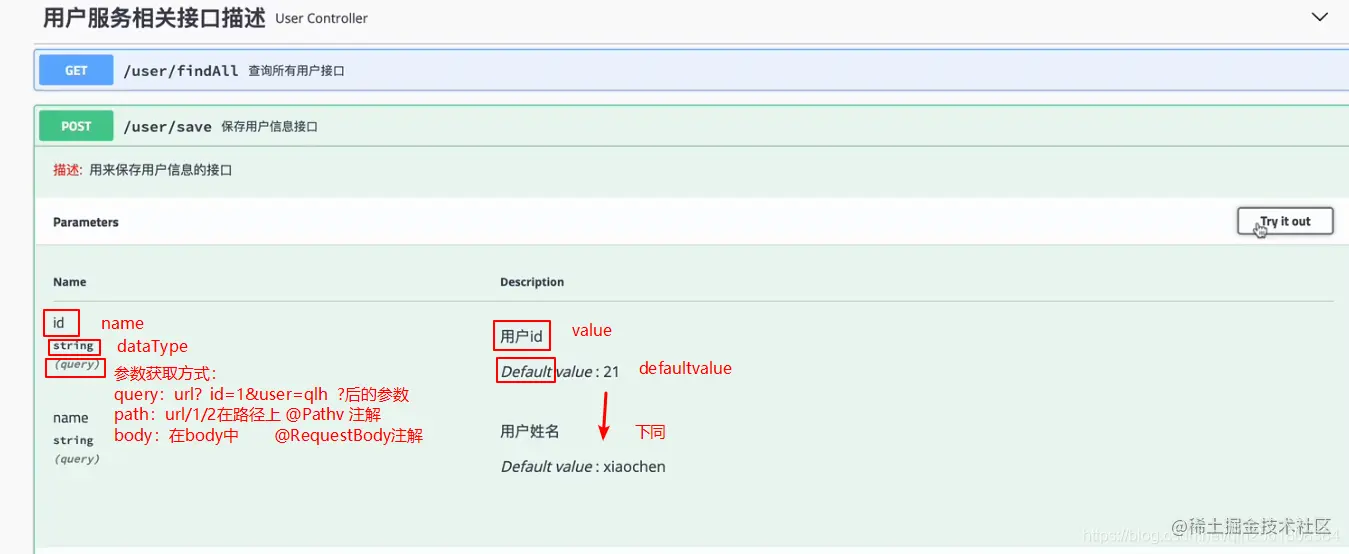This screenshot has width=1349, height=554.
Task: Click the 查询所有用户接口 summary text
Action: 297,71
